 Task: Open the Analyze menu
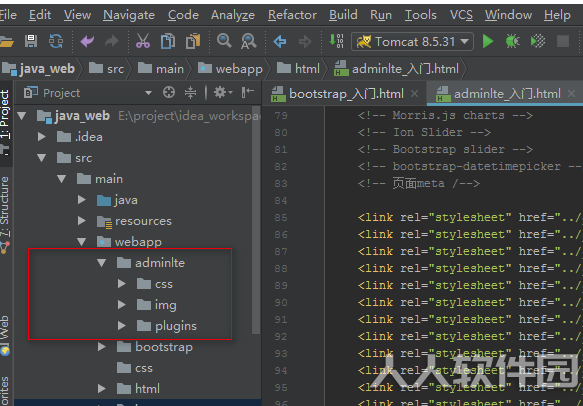pyautogui.click(x=233, y=15)
